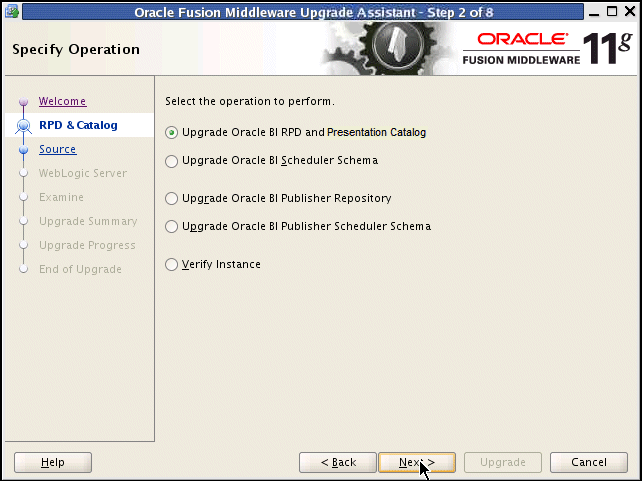Click the Upgrade Progress step text

click(x=87, y=245)
